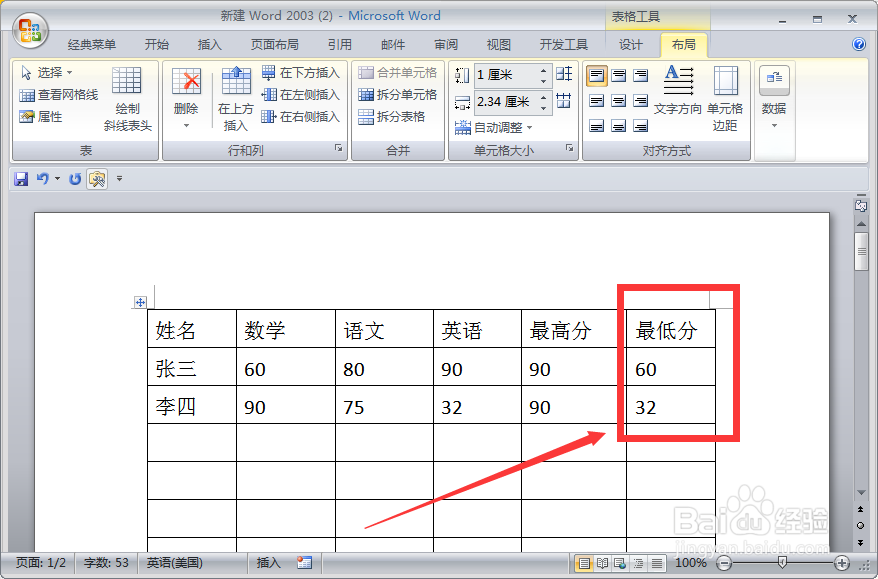Switch to the 设计 (Design) tab
Viewport: 878px width, 579px height.
631,44
